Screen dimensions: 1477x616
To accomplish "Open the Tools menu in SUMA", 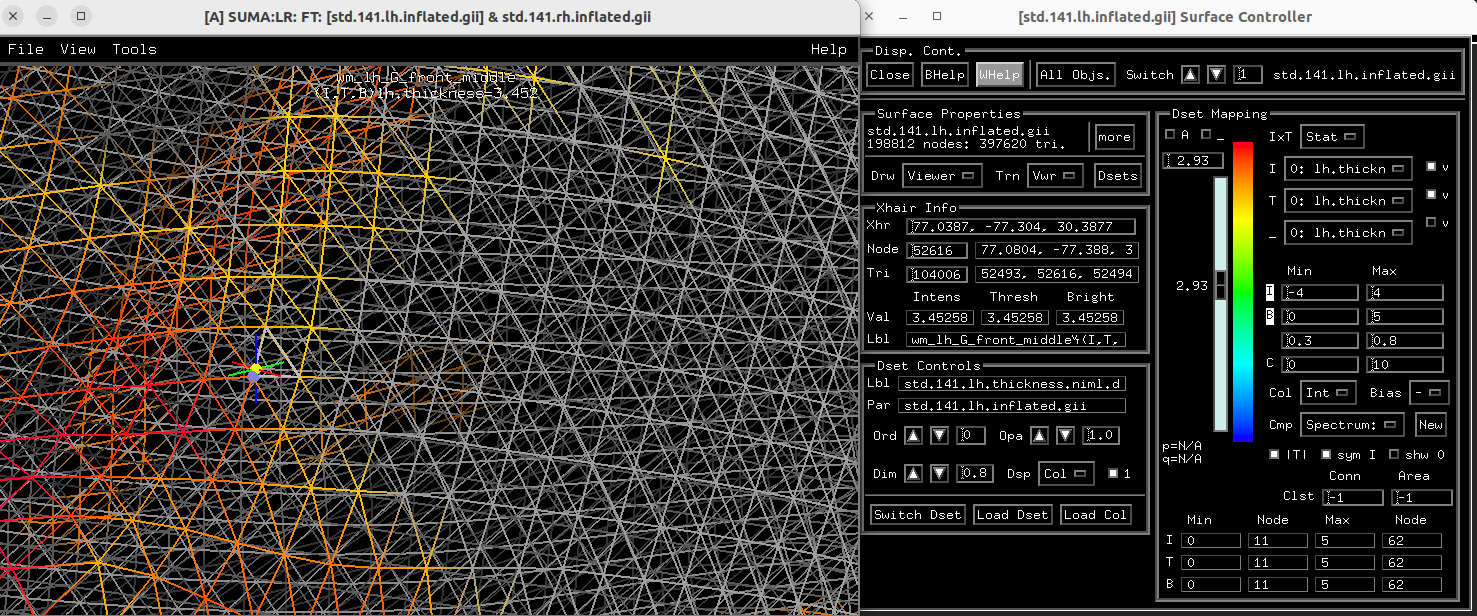I will (x=134, y=49).
